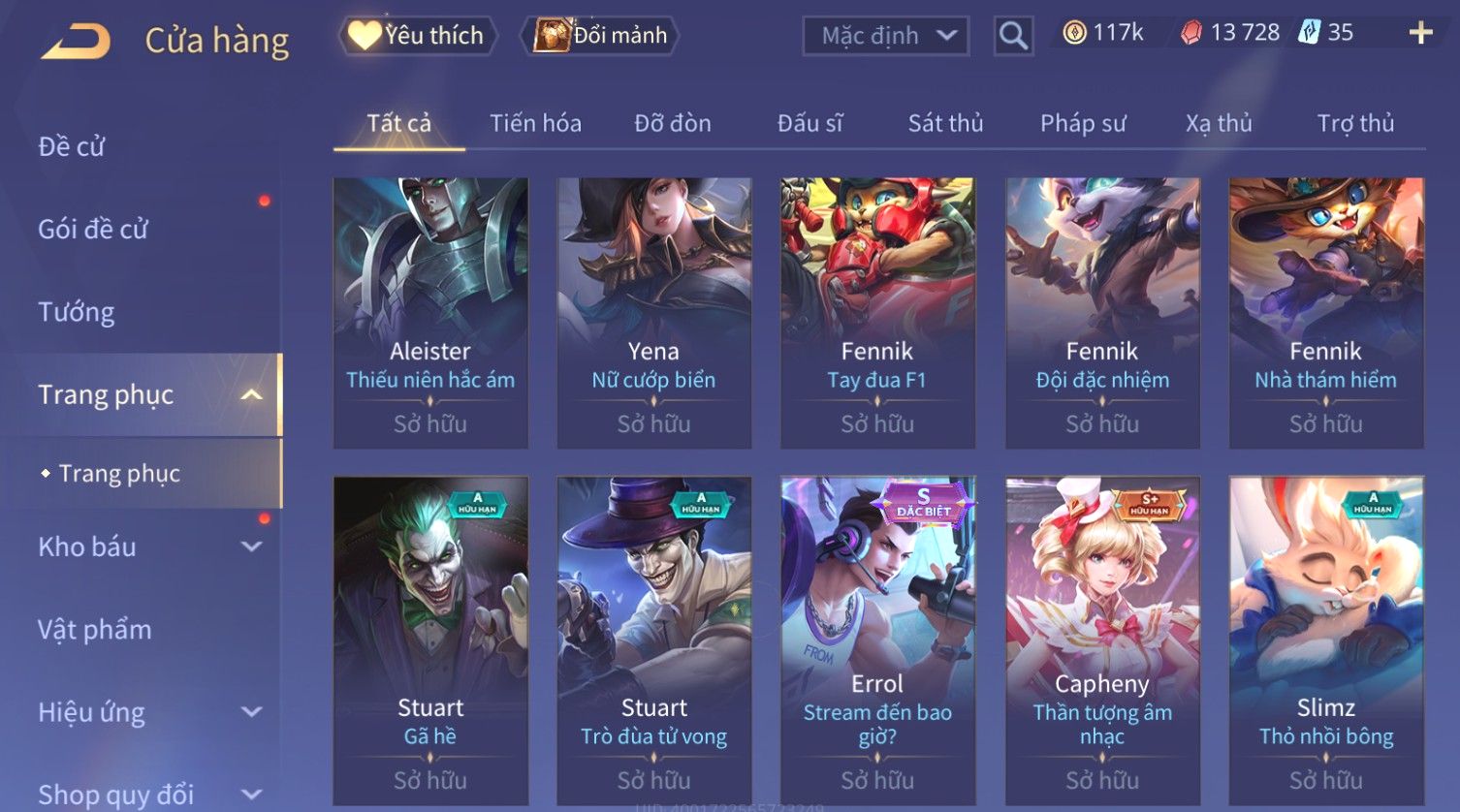This screenshot has width=1460, height=812.
Task: Select the Sát thủ category tab
Action: click(945, 123)
